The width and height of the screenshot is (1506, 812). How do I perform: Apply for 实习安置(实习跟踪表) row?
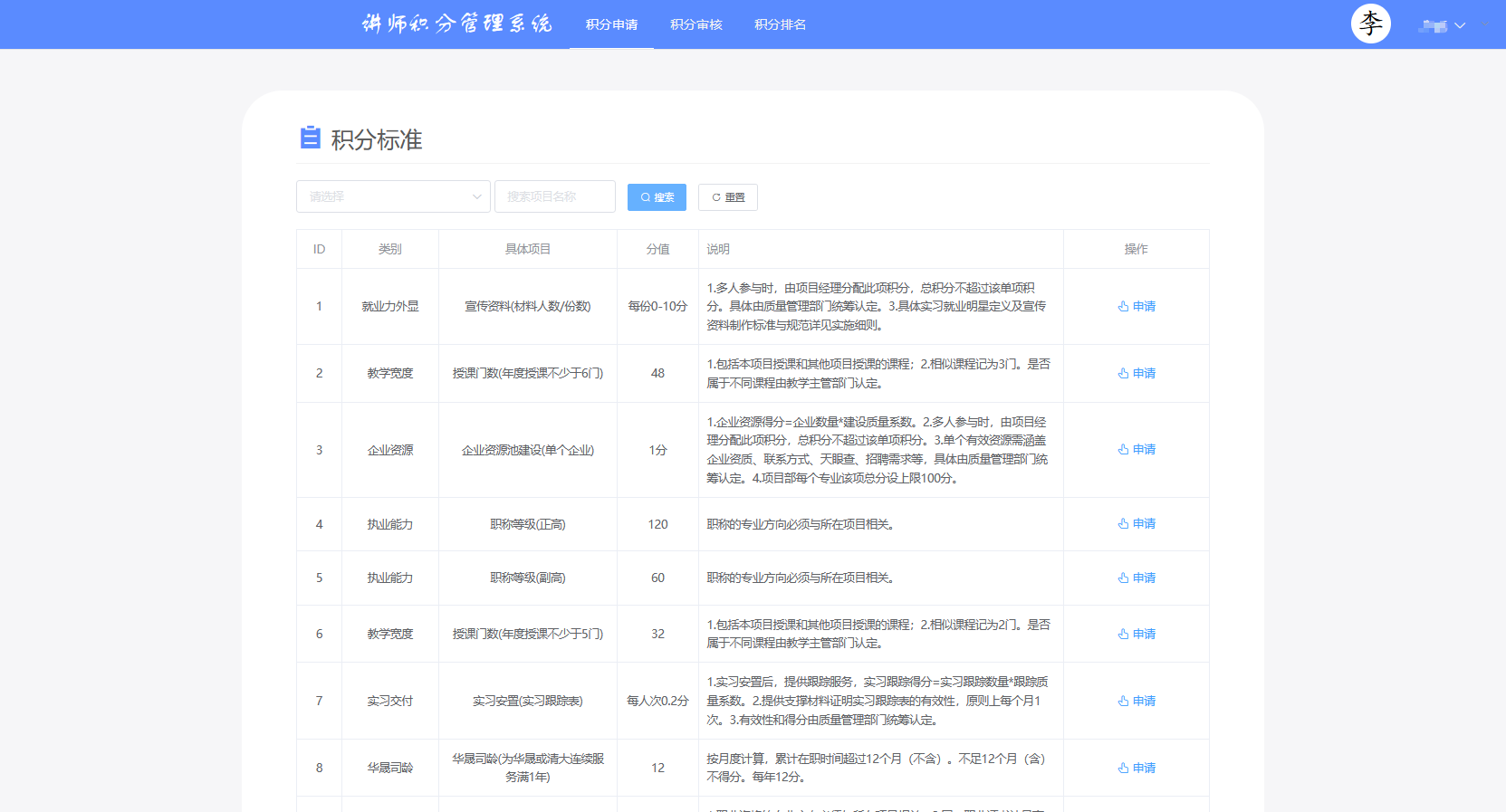(x=1137, y=701)
